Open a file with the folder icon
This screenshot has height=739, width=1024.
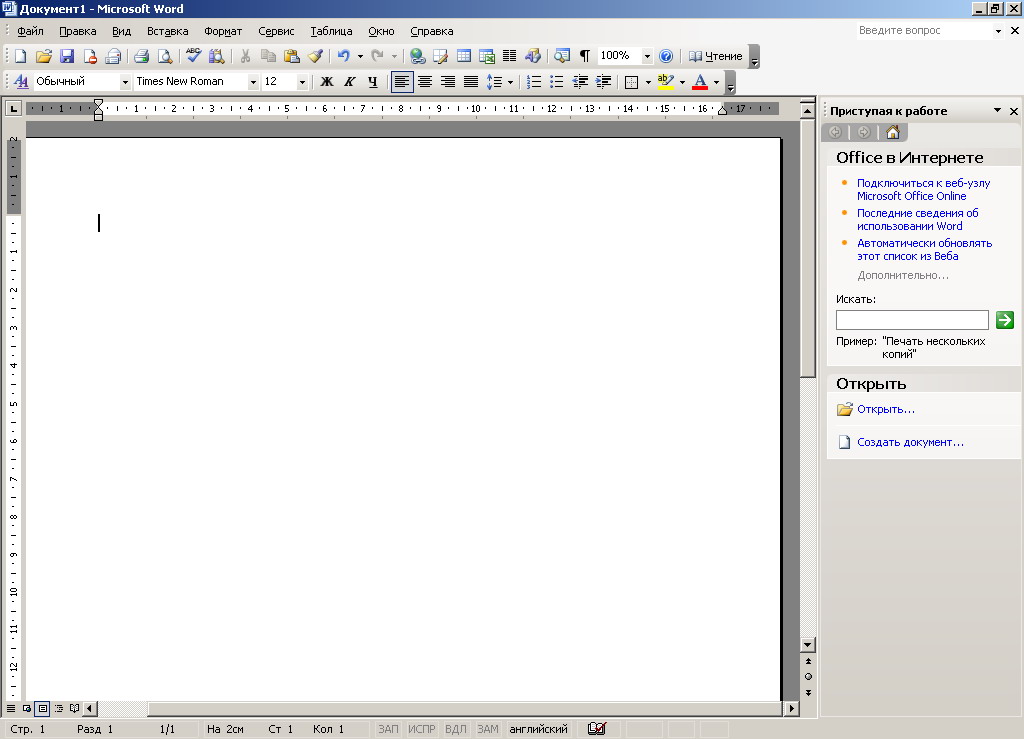pos(43,57)
